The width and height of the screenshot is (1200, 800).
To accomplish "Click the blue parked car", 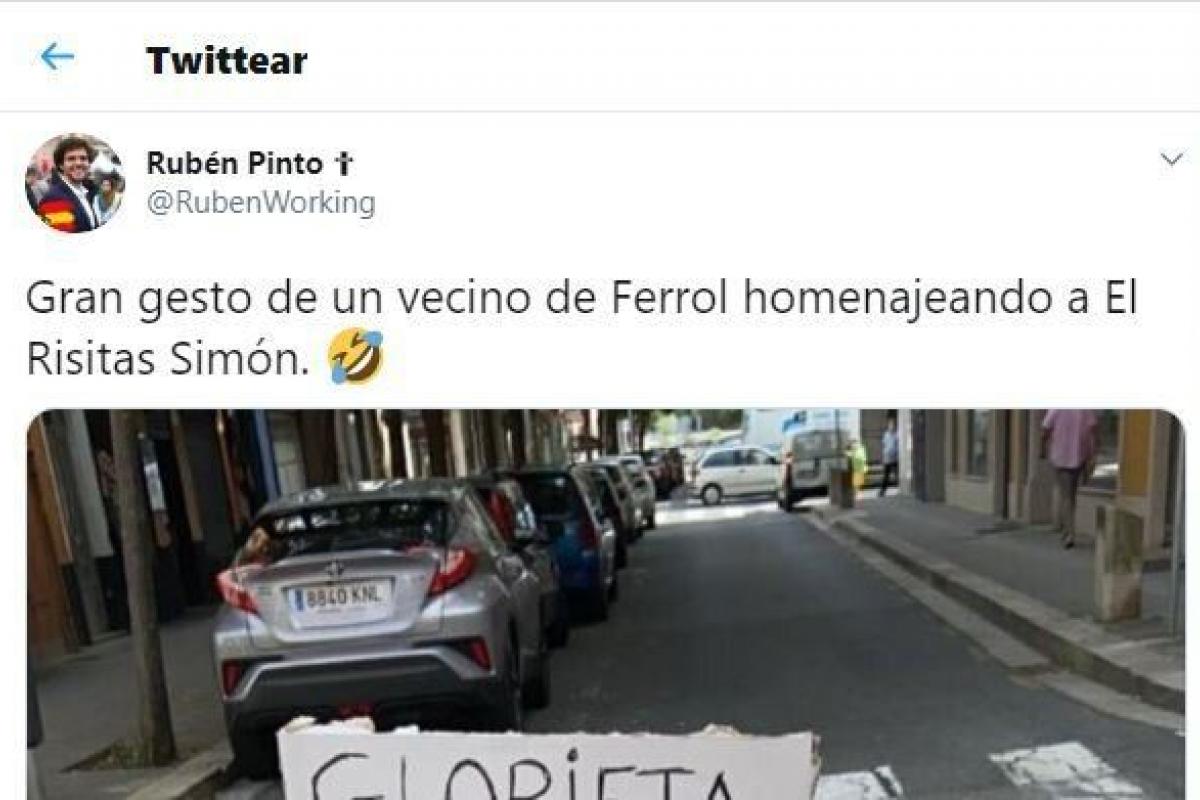I will point(572,542).
